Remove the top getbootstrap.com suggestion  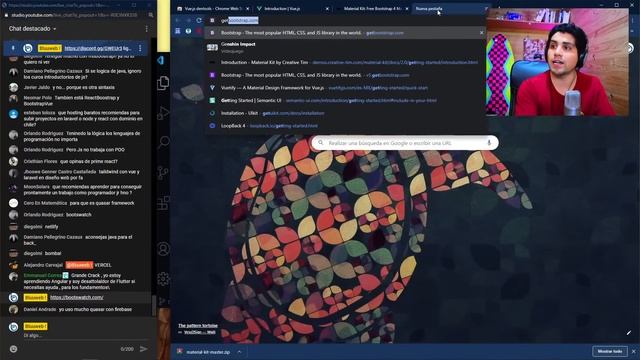click(x=481, y=33)
